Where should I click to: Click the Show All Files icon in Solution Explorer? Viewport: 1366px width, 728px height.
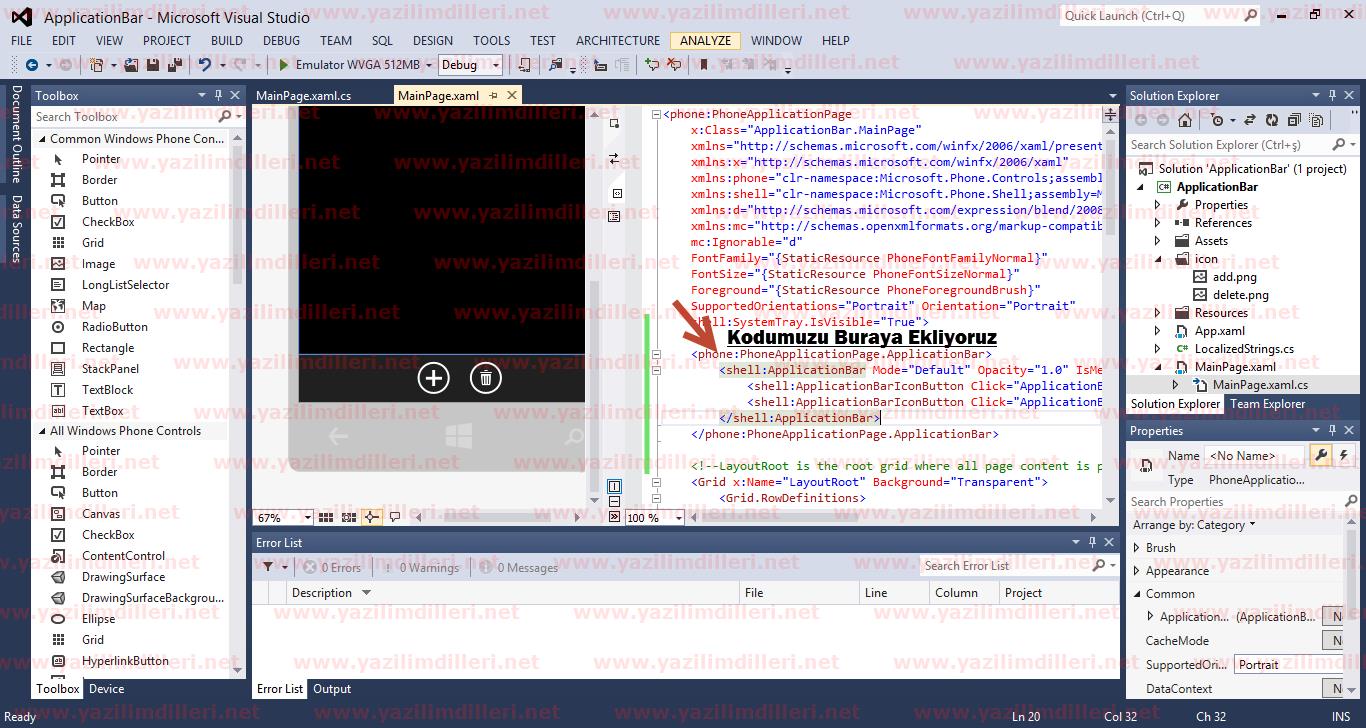[1315, 120]
